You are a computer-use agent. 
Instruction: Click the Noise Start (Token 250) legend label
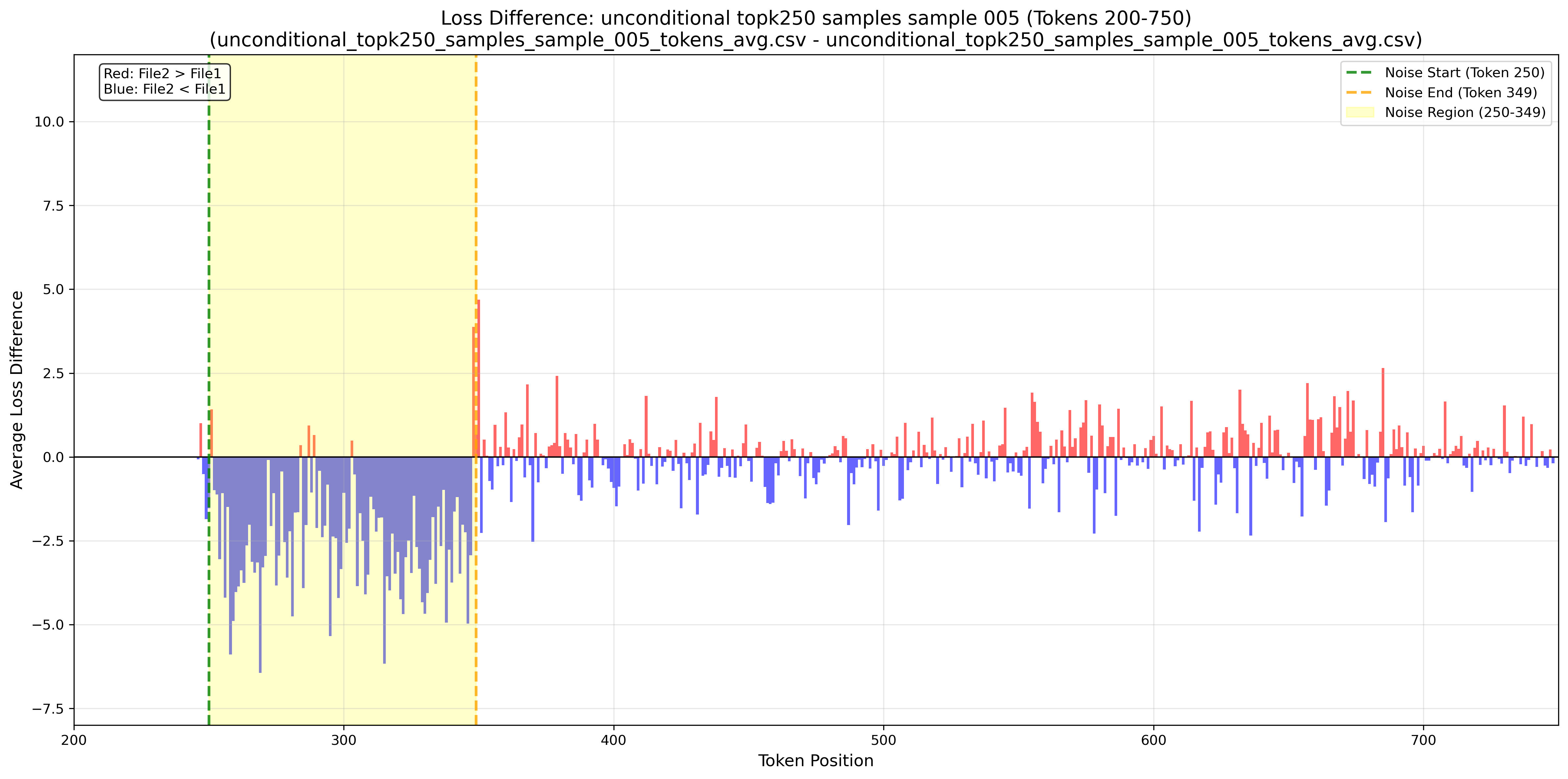click(1464, 72)
